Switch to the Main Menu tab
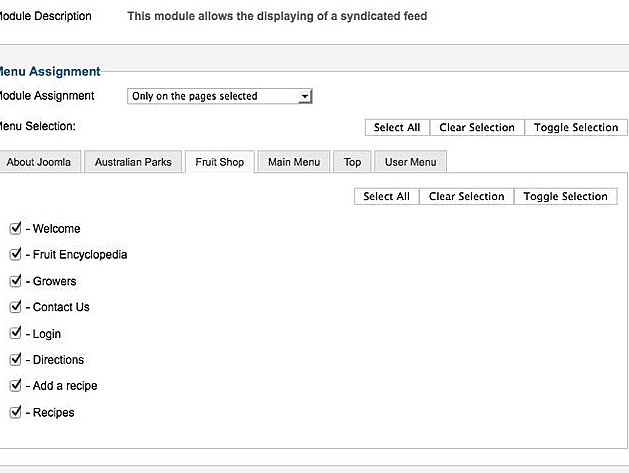The width and height of the screenshot is (629, 473). point(293,162)
